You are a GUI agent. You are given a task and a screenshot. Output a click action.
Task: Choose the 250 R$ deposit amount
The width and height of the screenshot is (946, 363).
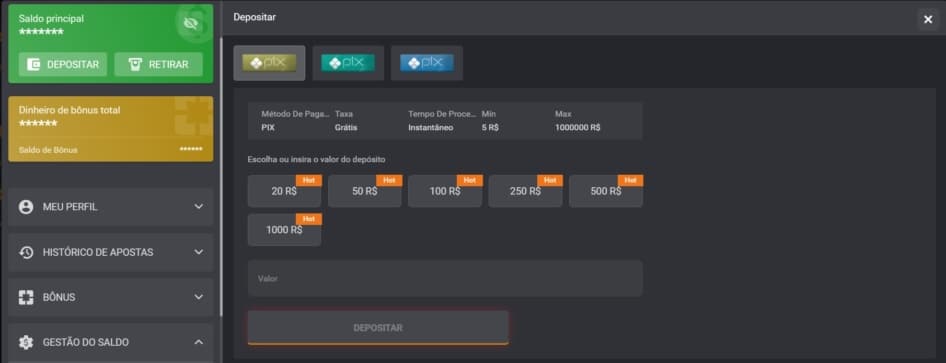pyautogui.click(x=525, y=191)
